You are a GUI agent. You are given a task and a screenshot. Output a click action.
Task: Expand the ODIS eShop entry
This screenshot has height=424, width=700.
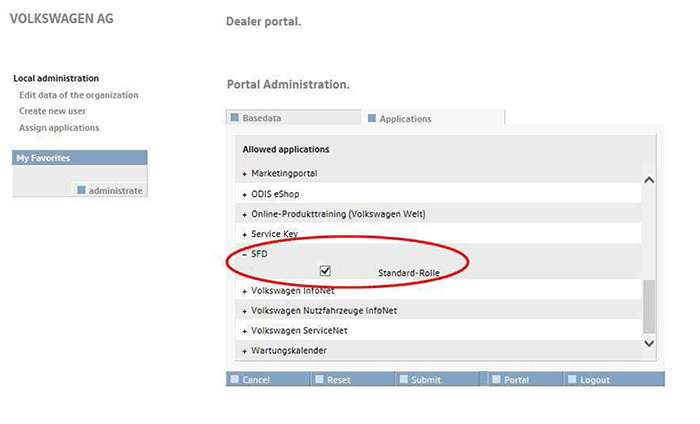[x=245, y=194]
